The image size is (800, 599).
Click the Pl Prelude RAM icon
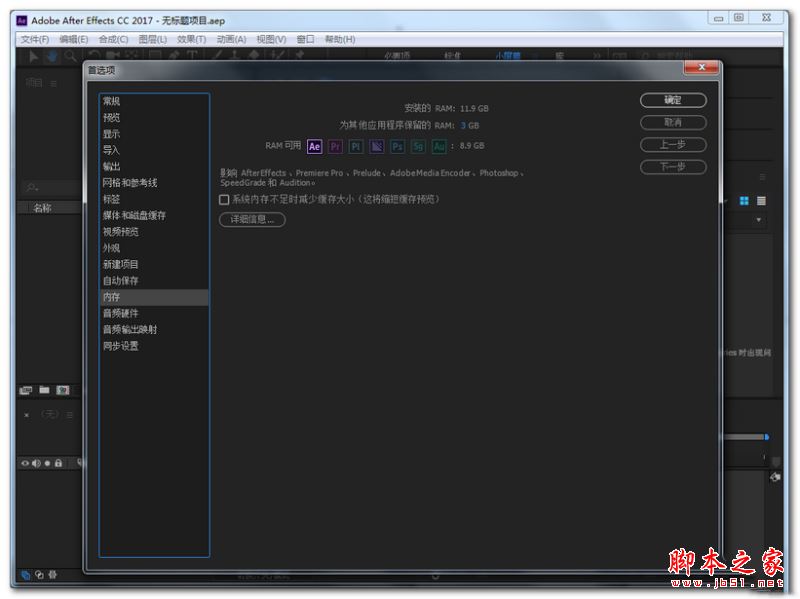pos(356,146)
